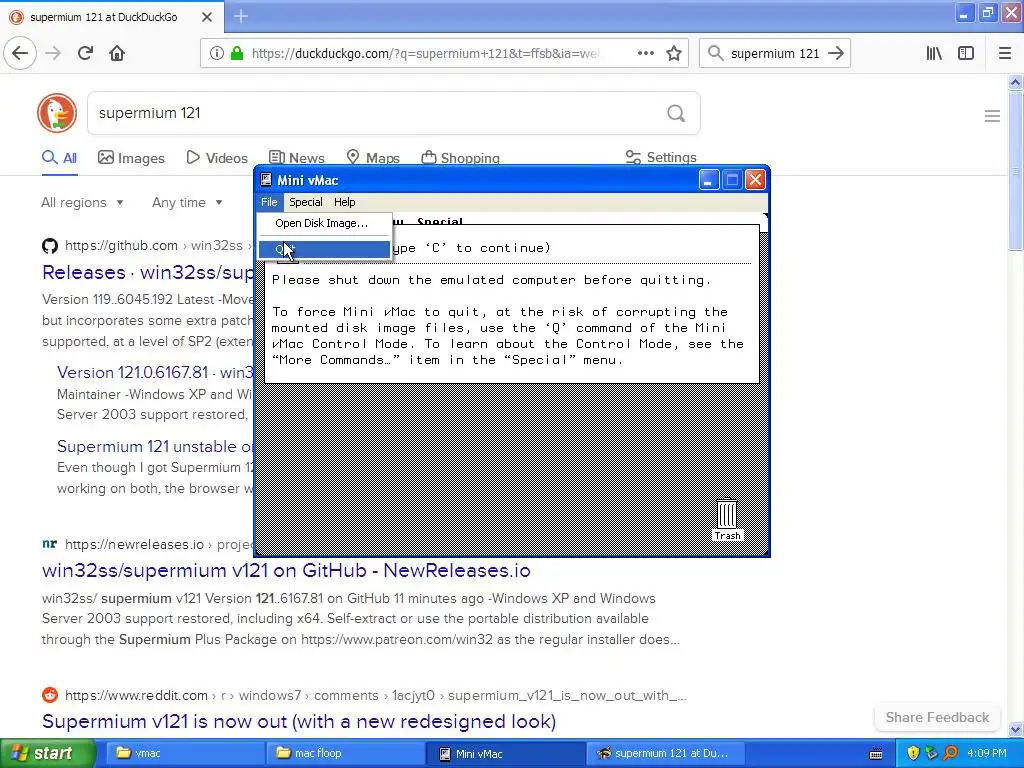Screen dimensions: 1024x768
Task: Open the Any time filter dropdown
Action: pos(187,202)
